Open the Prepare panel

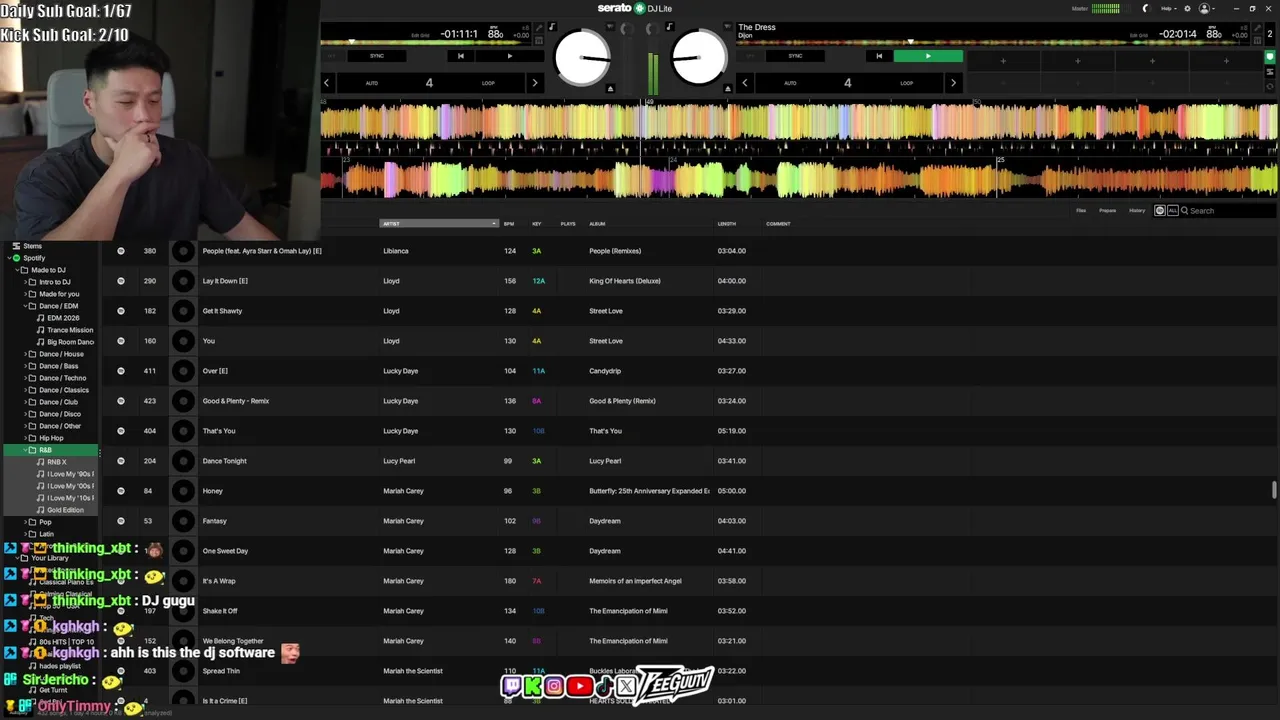[x=1108, y=211]
